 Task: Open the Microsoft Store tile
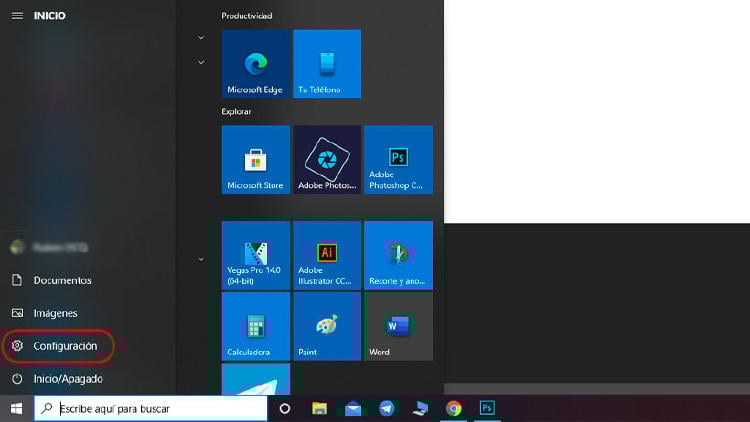(255, 159)
